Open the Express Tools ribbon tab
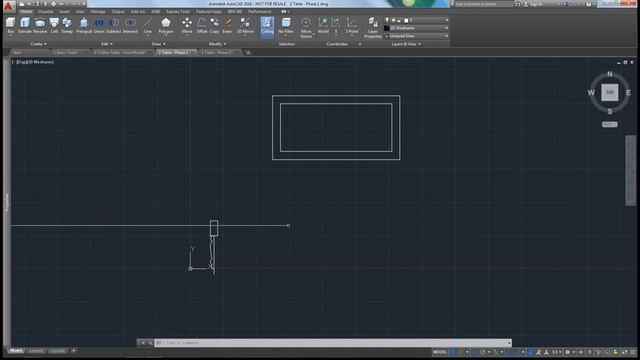The height and width of the screenshot is (360, 640). pyautogui.click(x=178, y=11)
